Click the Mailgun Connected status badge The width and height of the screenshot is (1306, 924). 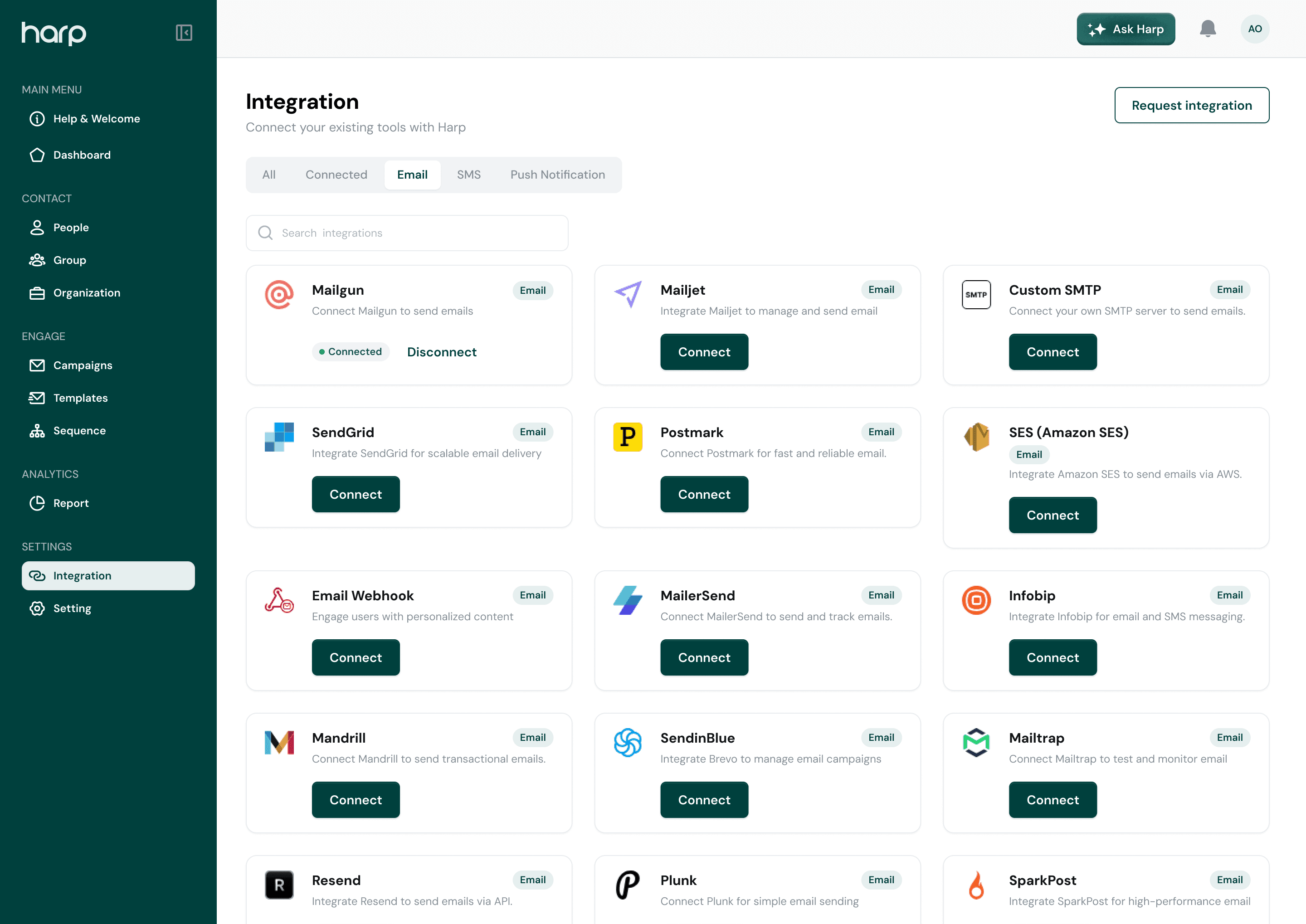(351, 352)
